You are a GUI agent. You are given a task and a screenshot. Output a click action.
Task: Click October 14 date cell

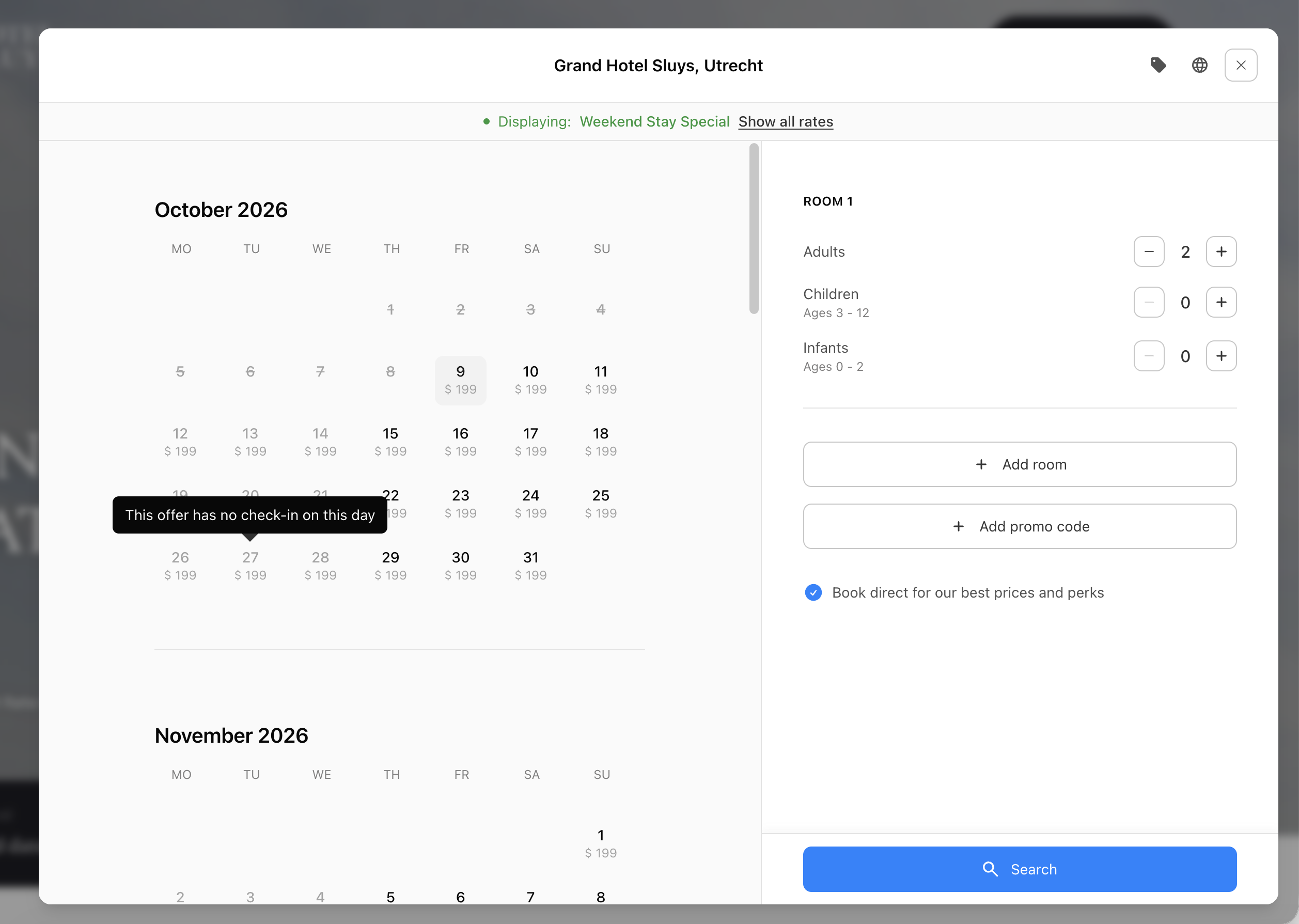pyautogui.click(x=320, y=442)
